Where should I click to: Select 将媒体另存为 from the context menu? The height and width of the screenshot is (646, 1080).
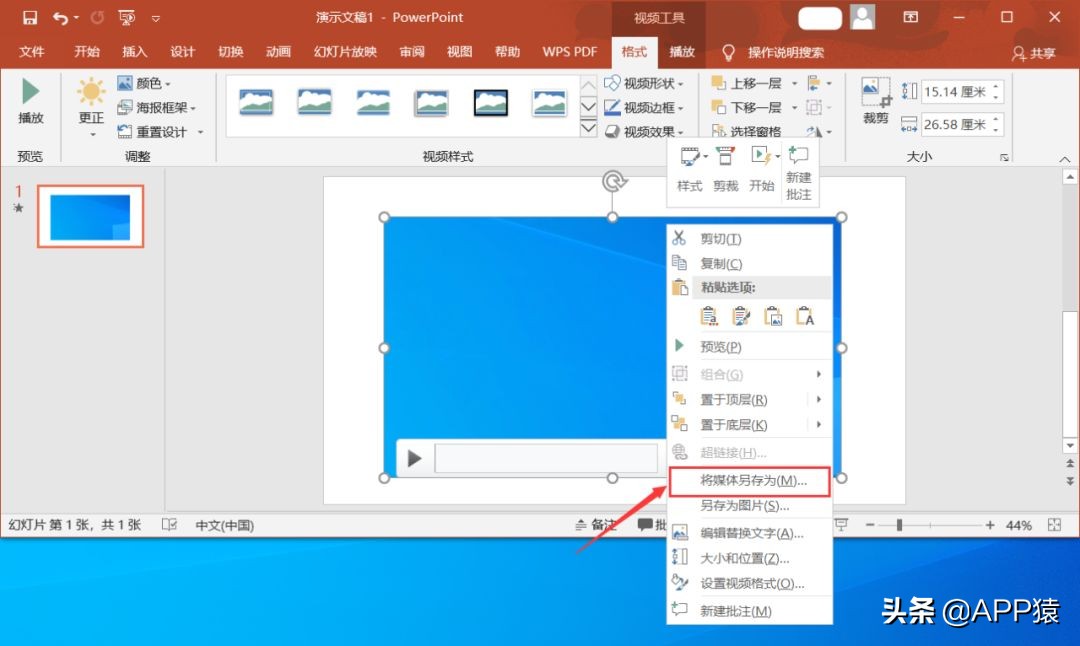click(752, 480)
